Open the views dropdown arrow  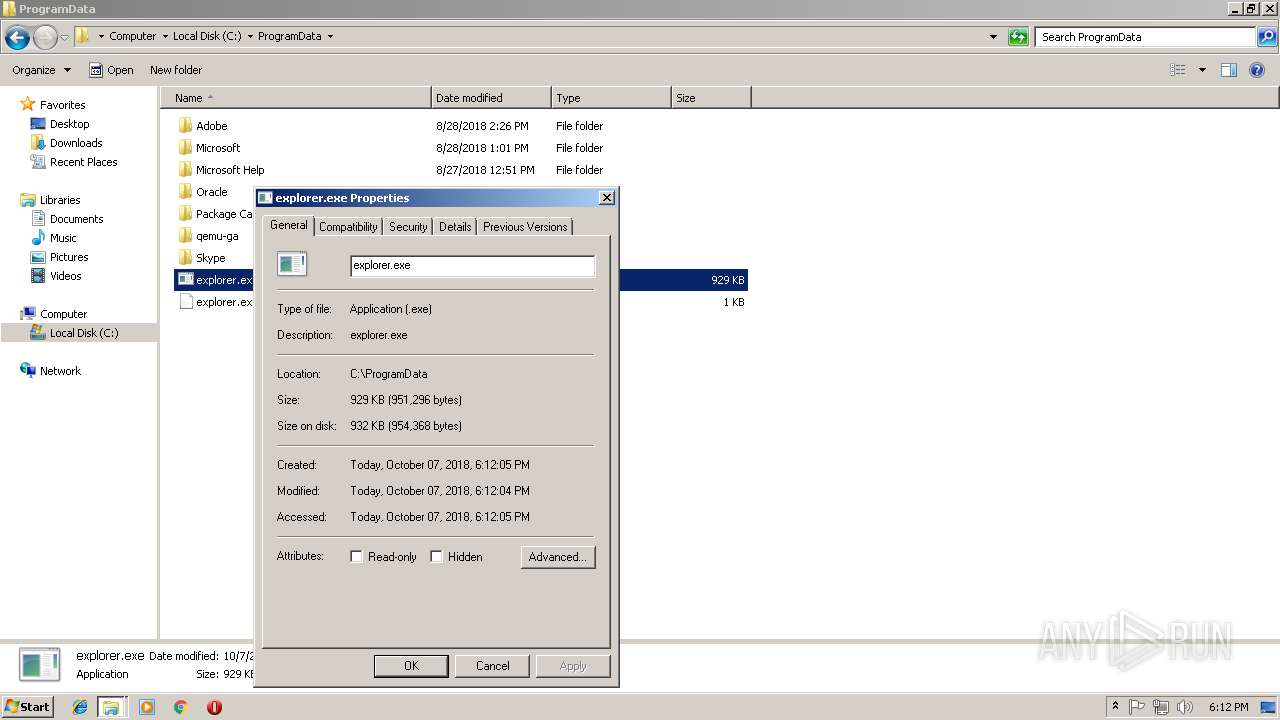click(1202, 70)
